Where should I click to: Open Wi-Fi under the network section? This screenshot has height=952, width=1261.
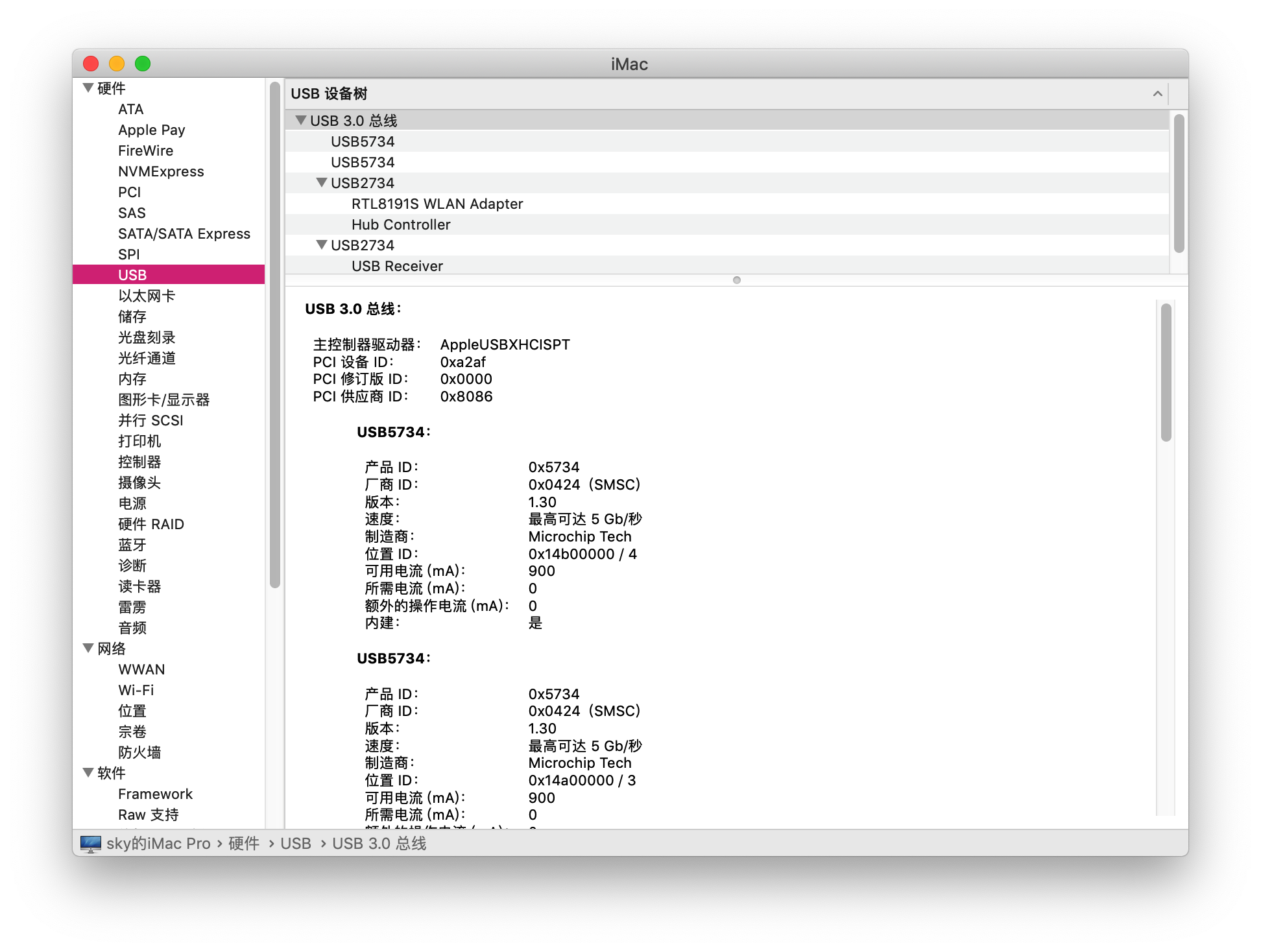coord(136,690)
